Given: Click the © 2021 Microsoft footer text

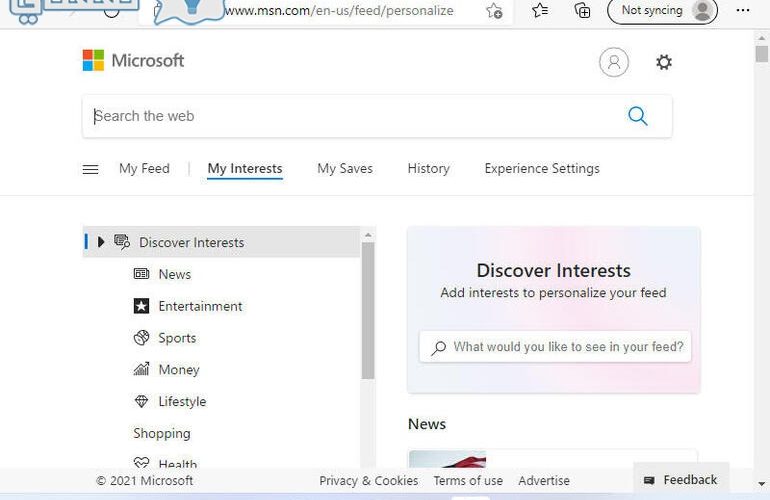Looking at the screenshot, I should pyautogui.click(x=144, y=480).
